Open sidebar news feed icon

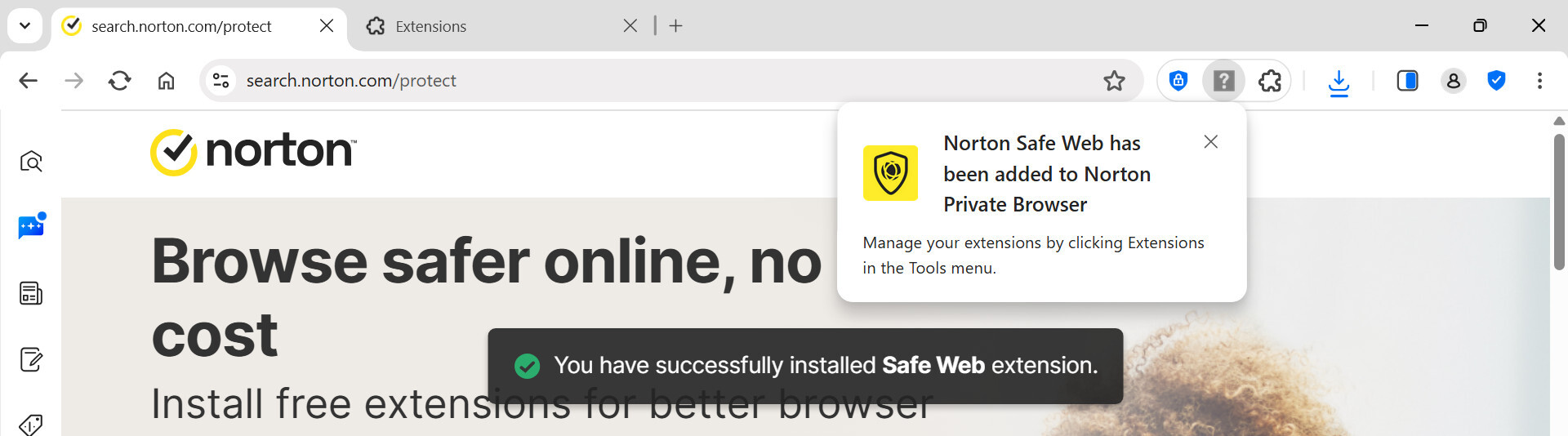(x=31, y=293)
